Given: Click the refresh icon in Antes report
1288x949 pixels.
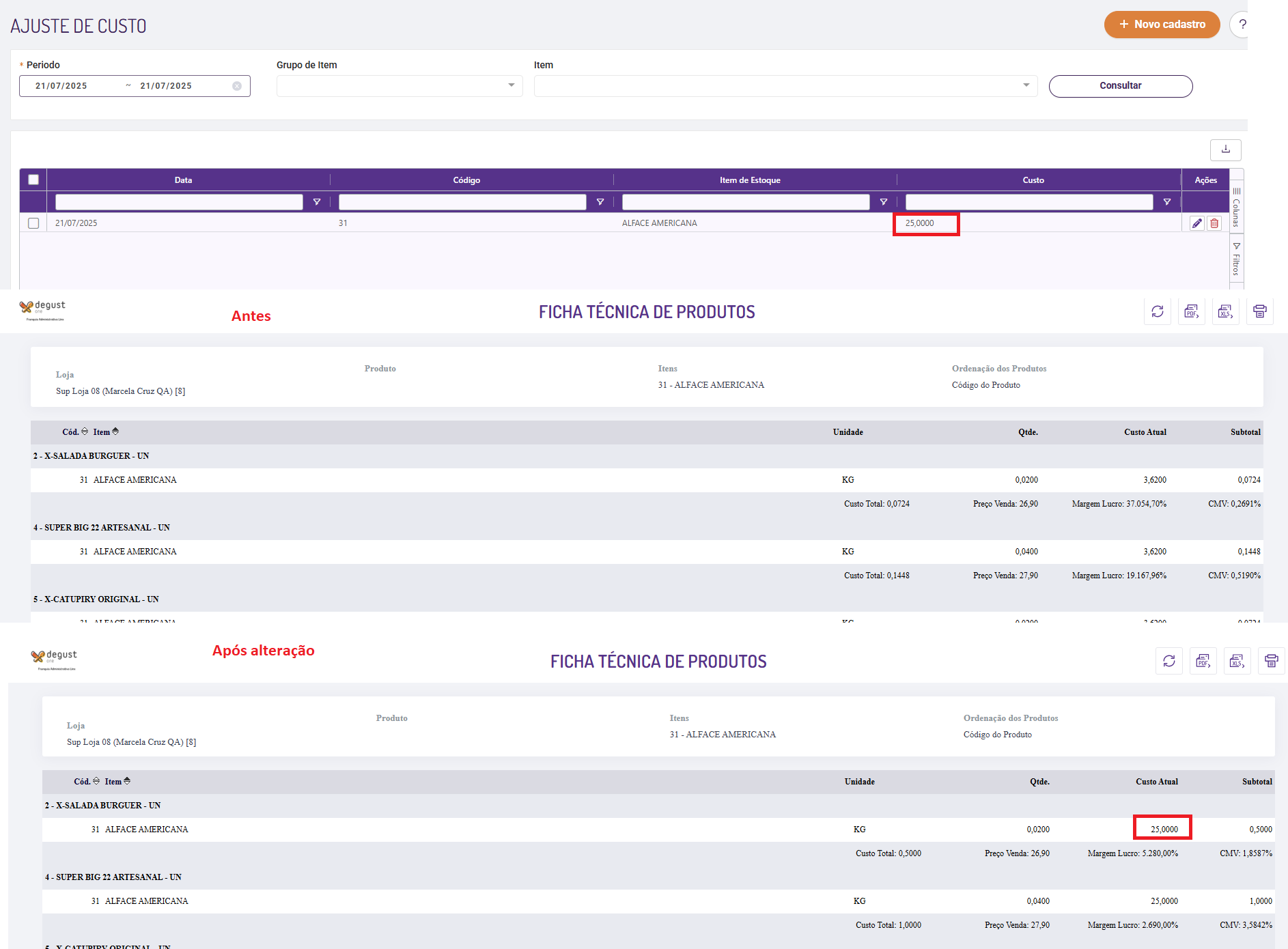Looking at the screenshot, I should click(x=1158, y=311).
